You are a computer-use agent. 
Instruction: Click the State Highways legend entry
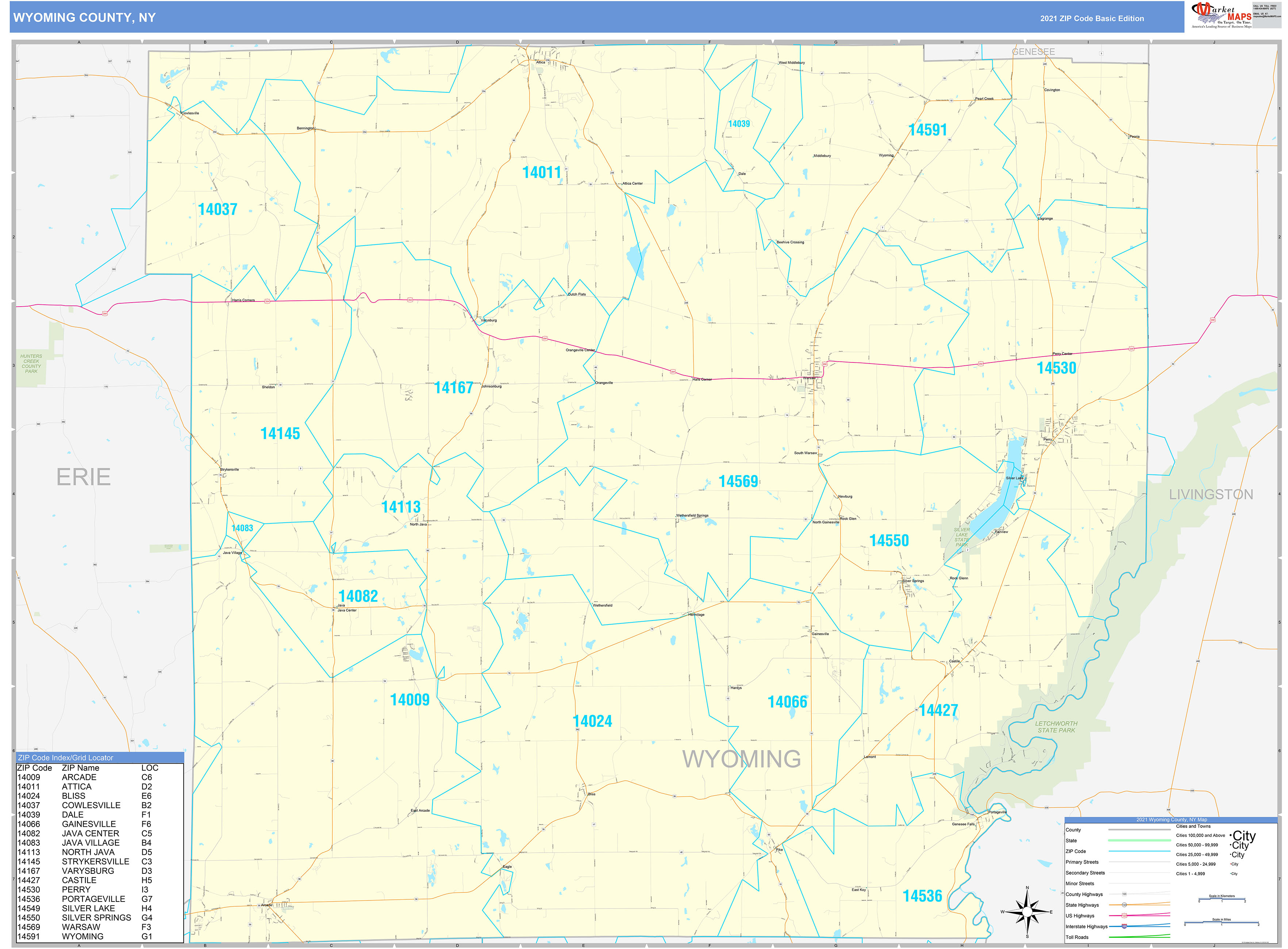click(1118, 905)
